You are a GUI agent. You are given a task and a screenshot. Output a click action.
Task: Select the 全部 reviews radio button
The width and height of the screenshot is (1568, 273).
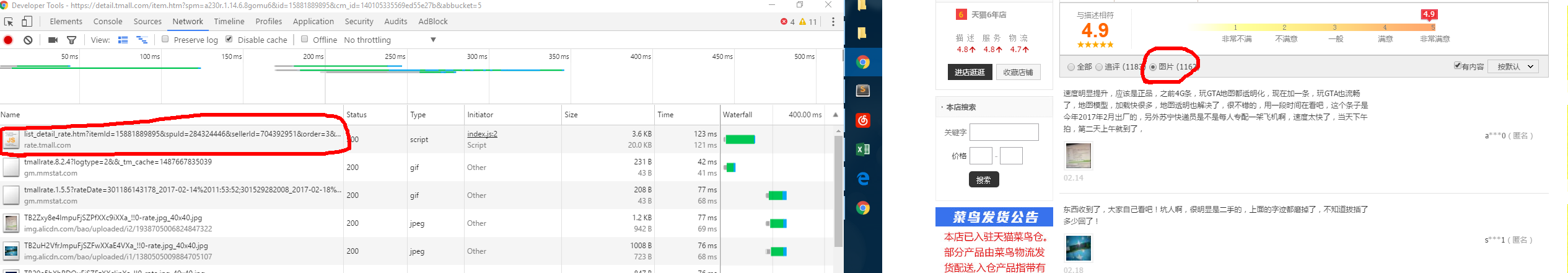(x=1071, y=67)
